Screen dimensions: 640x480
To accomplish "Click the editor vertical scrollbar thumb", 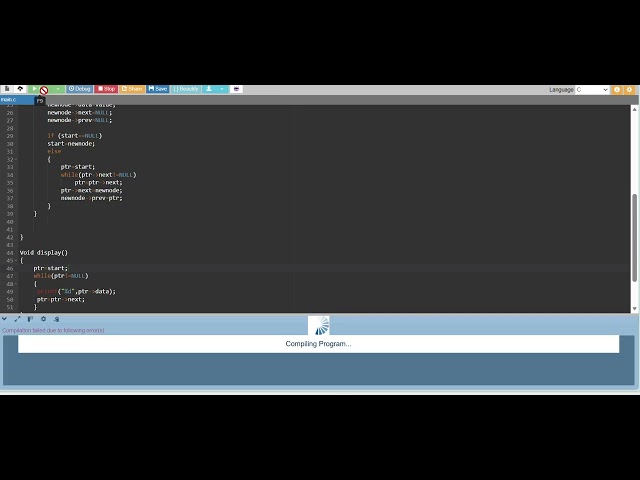I will (635, 238).
